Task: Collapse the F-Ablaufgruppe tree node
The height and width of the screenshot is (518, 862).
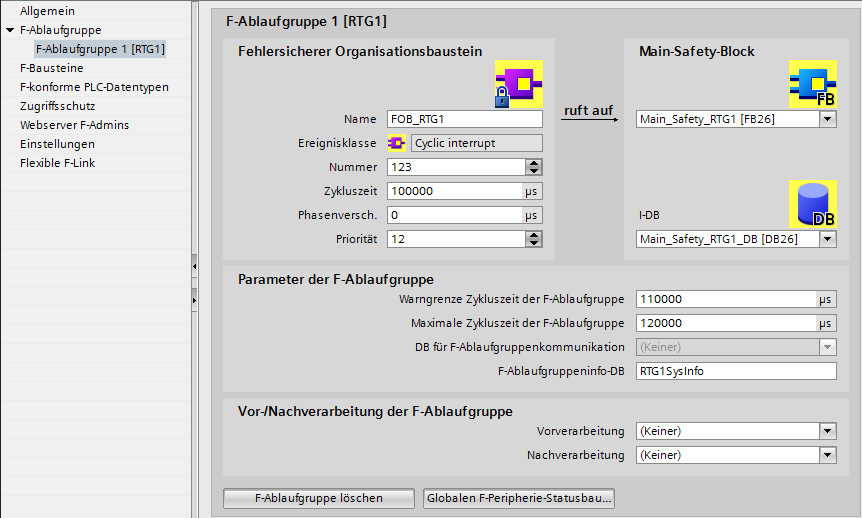Action: pyautogui.click(x=9, y=30)
